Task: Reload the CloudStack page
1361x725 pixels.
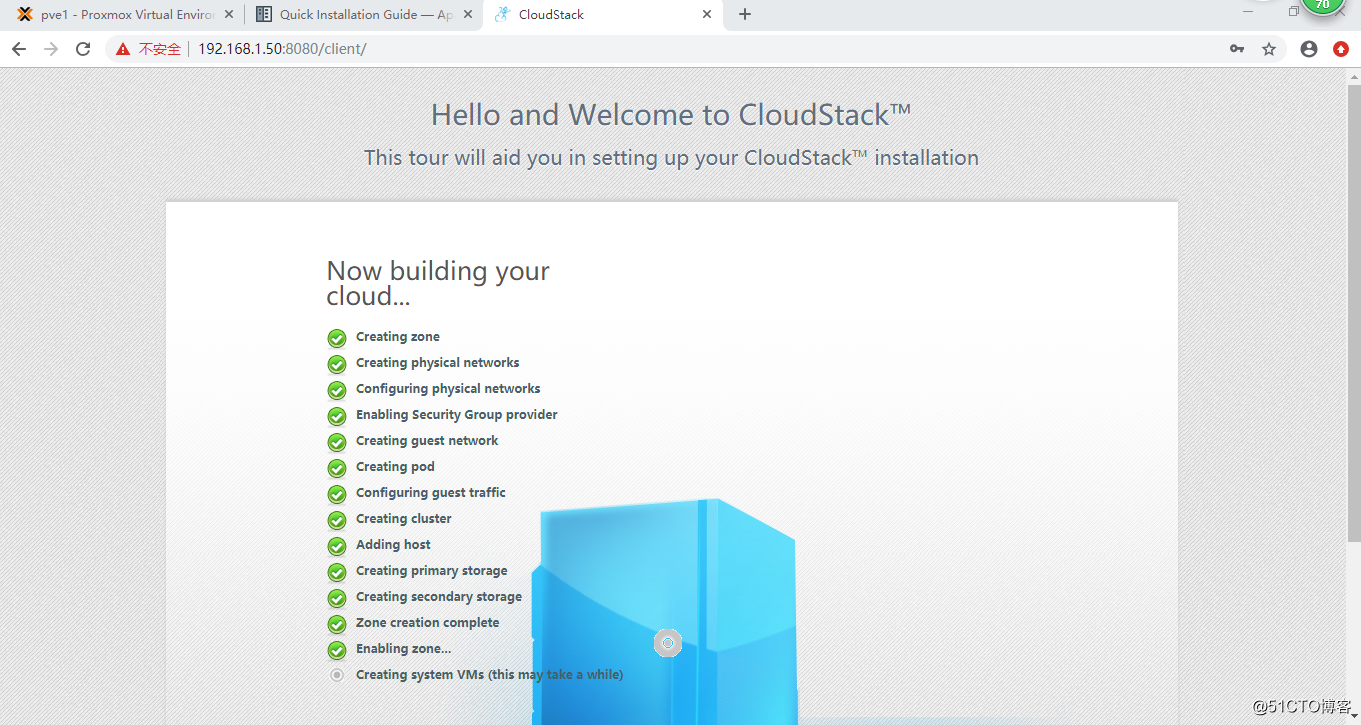Action: click(83, 49)
